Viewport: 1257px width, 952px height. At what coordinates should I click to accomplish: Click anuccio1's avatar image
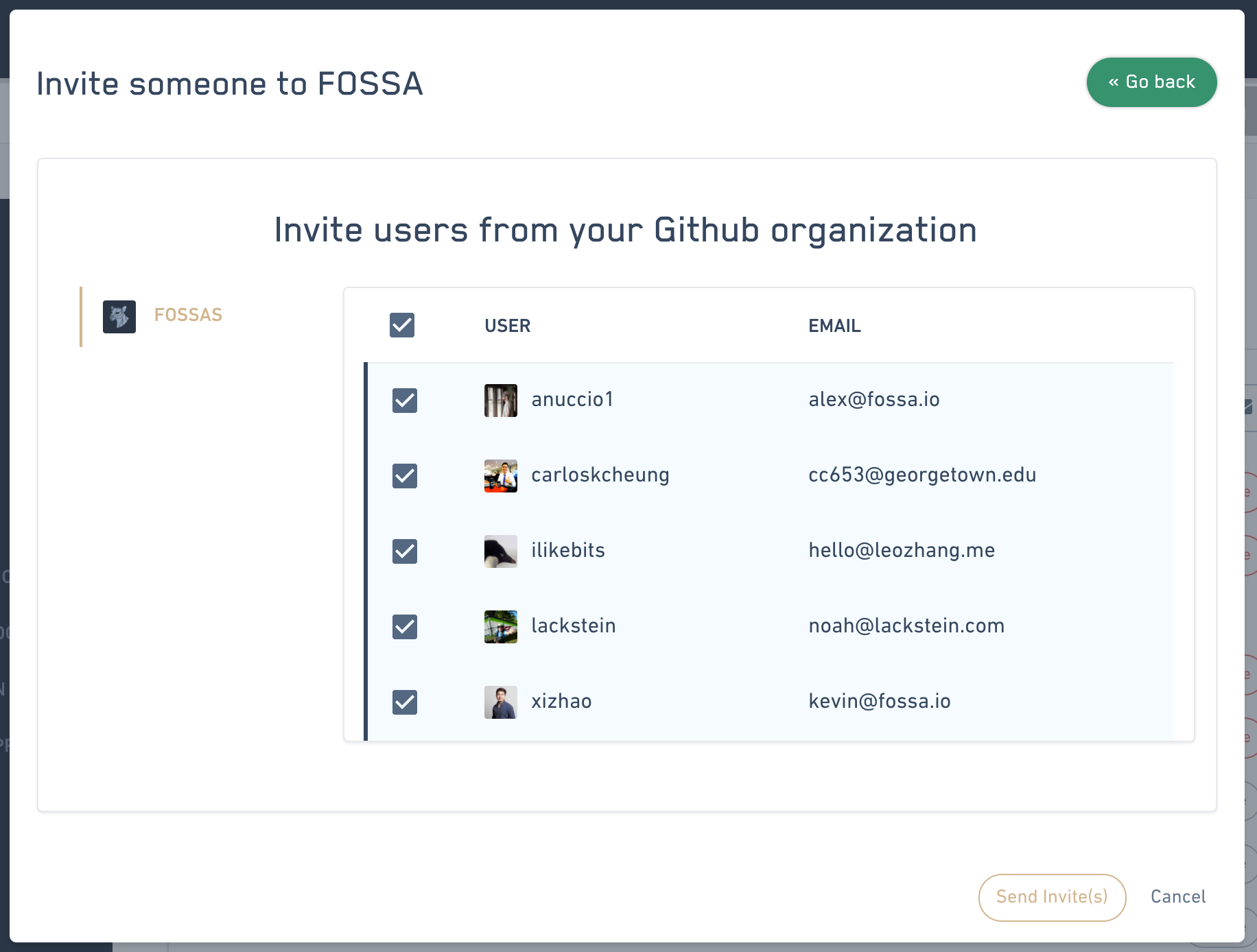tap(501, 401)
